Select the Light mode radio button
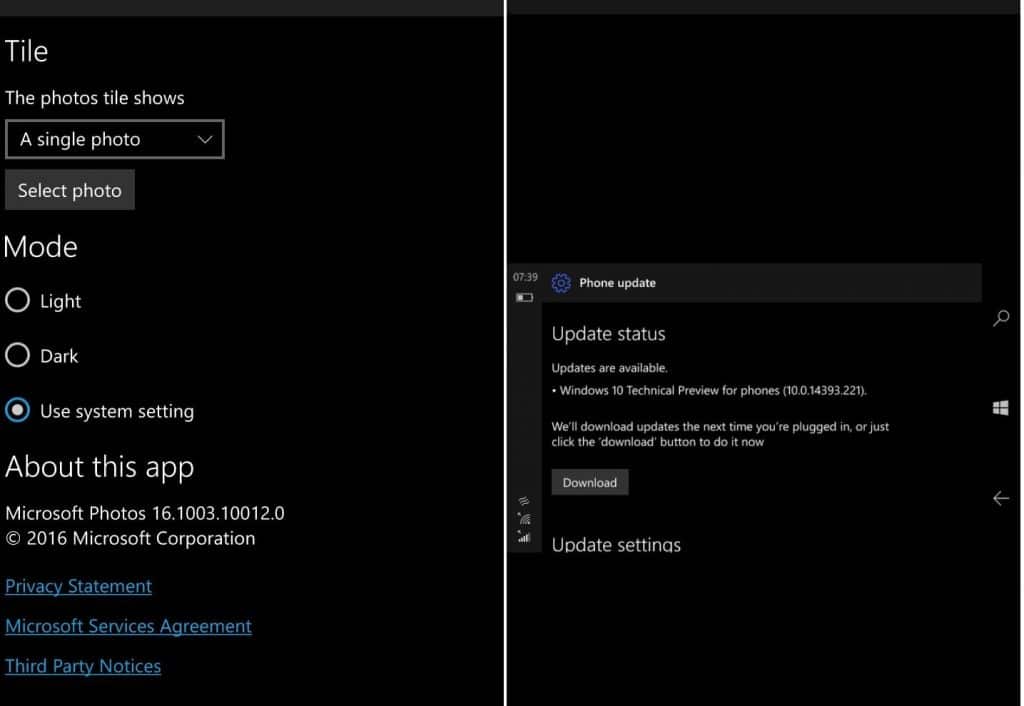The width and height of the screenshot is (1024, 706). (x=16, y=300)
